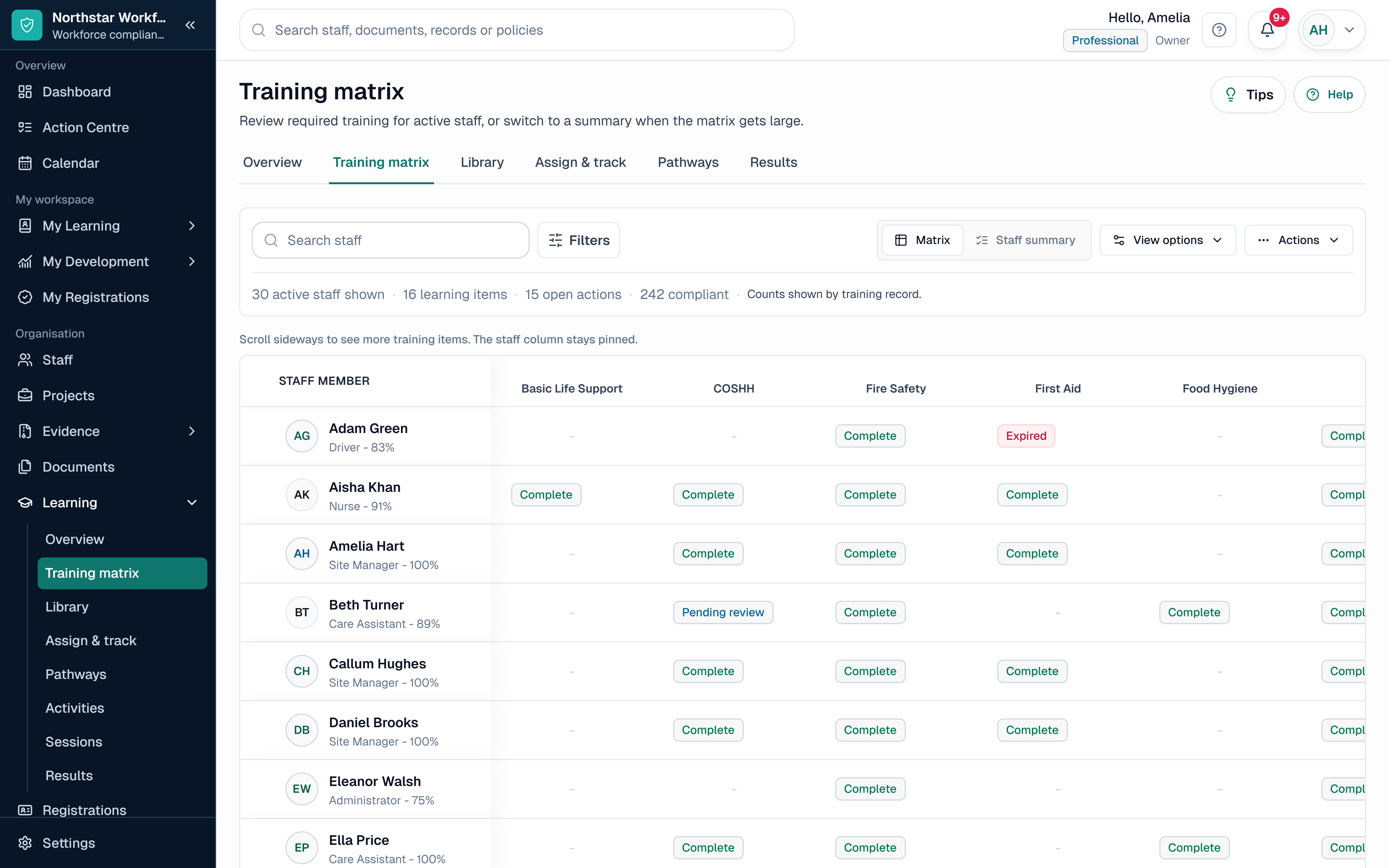Open the Results tab
Image resolution: width=1389 pixels, height=868 pixels.
pos(773,163)
